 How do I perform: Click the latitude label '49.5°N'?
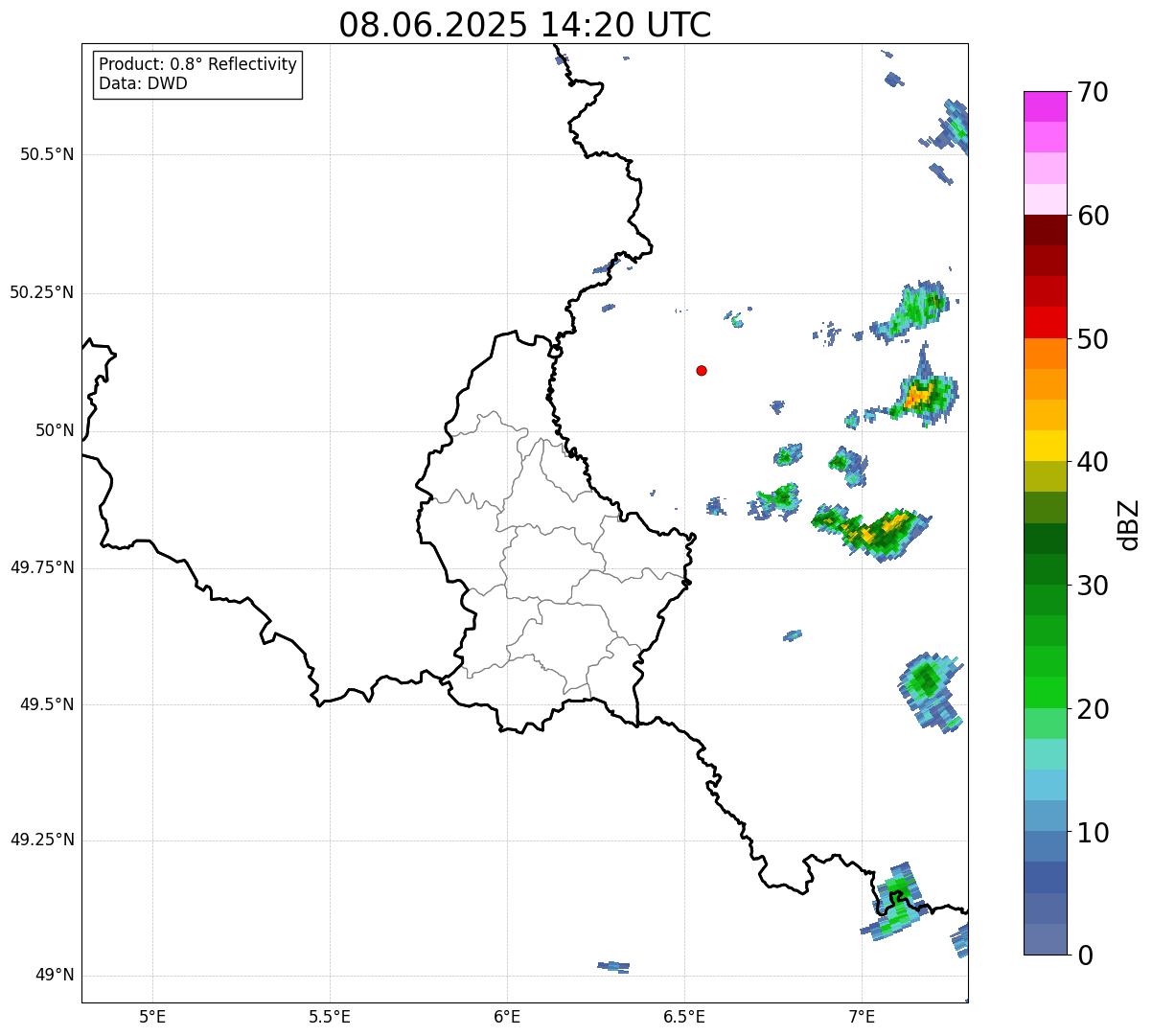[47, 704]
